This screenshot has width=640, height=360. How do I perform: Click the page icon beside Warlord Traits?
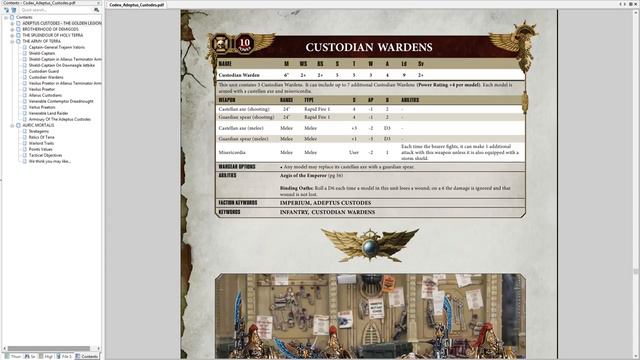[24, 143]
